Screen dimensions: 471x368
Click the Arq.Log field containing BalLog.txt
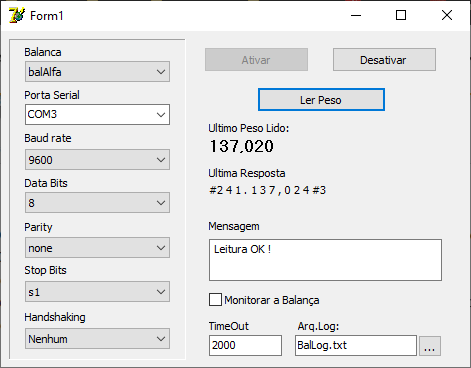(x=356, y=345)
